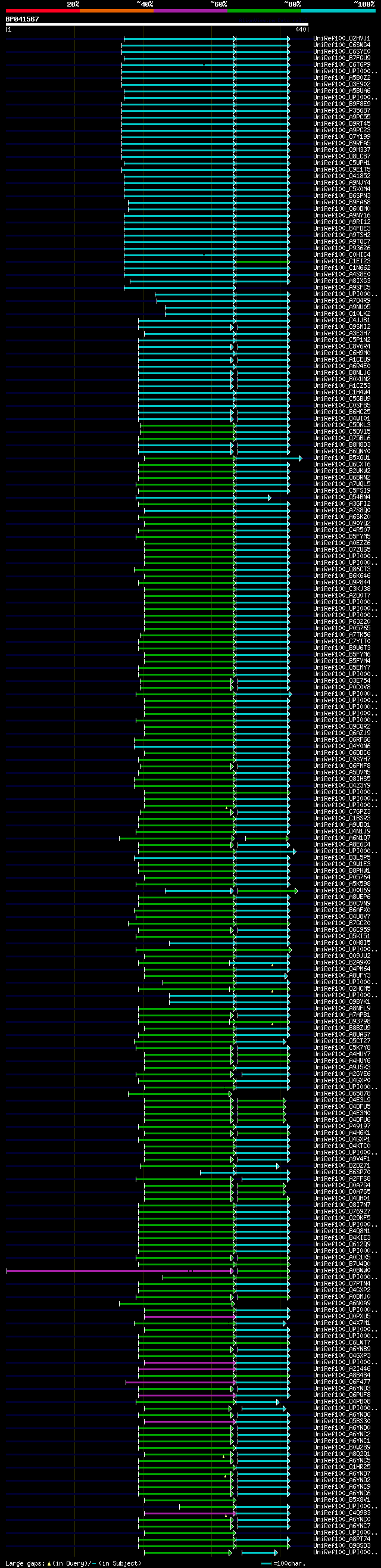Click label UniRef100_A8B484
381x1568 pixels.
[x=342, y=1375]
